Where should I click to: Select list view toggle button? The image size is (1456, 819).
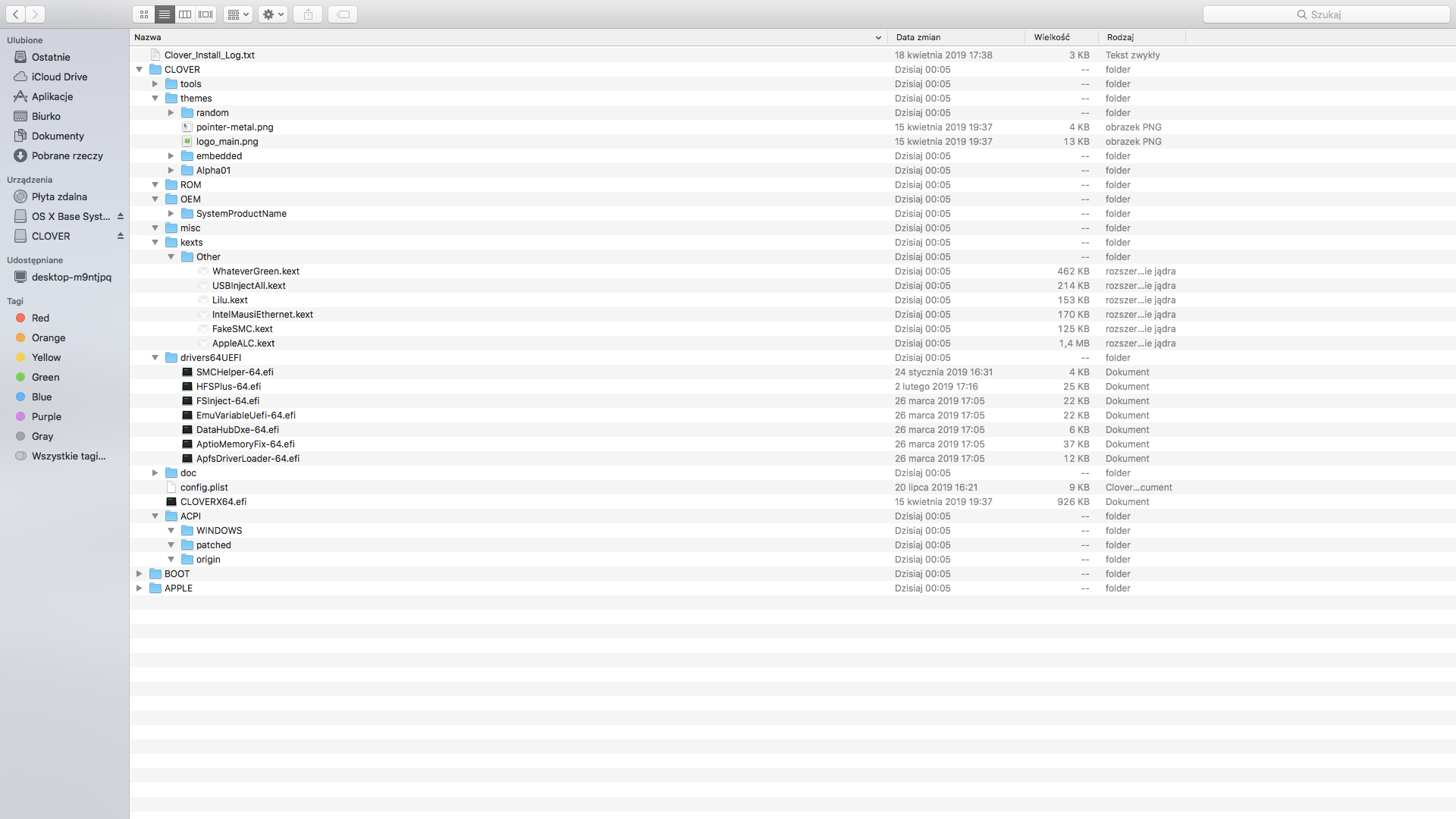[165, 14]
